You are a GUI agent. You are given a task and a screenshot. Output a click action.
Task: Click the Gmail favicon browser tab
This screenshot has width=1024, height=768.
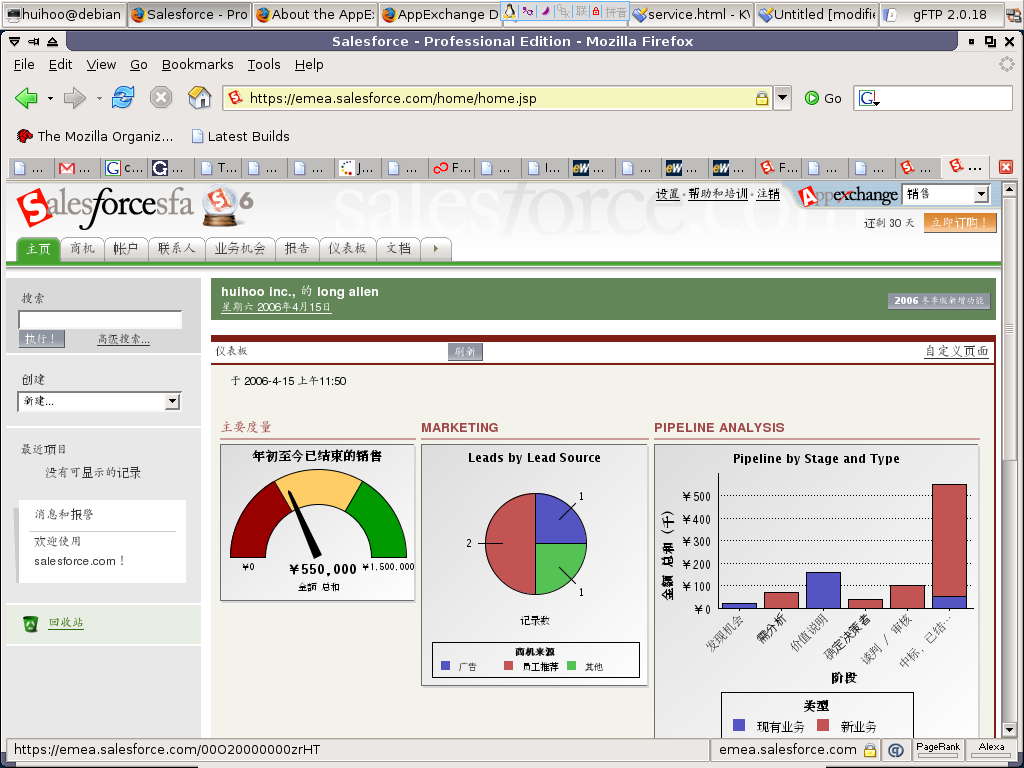point(67,168)
